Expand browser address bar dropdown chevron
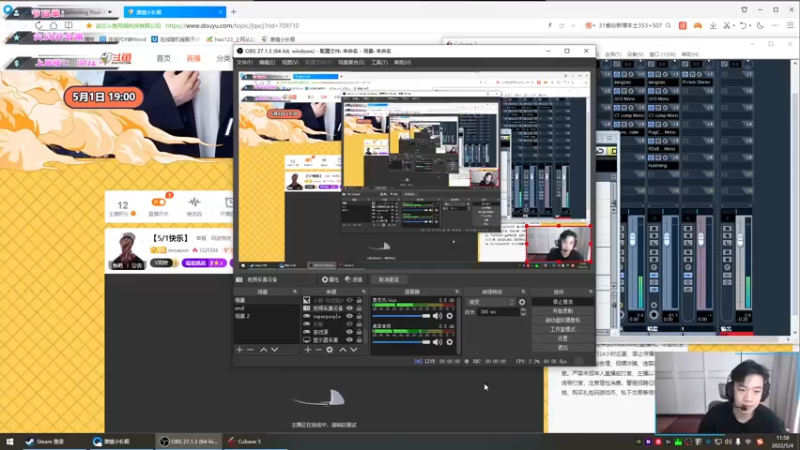This screenshot has height=450, width=800. [x=573, y=26]
